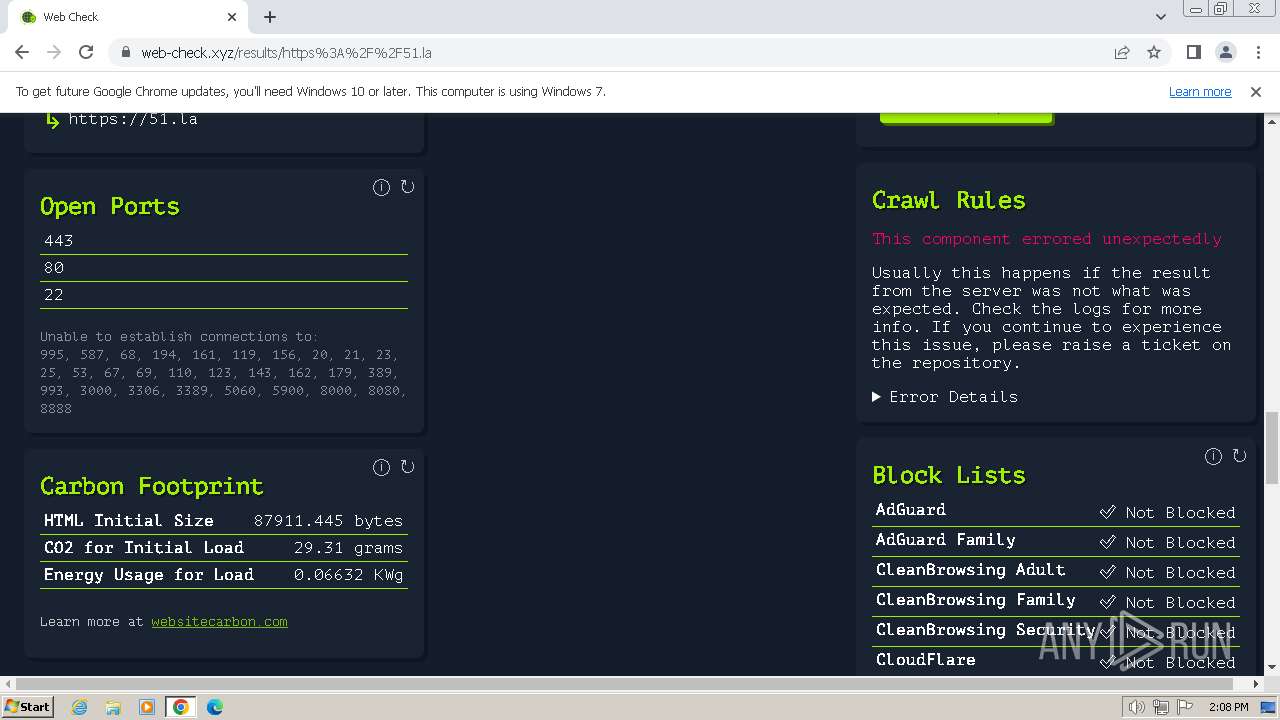The image size is (1280, 720).
Task: Click the AdGuard Family row
Action: tap(1056, 541)
